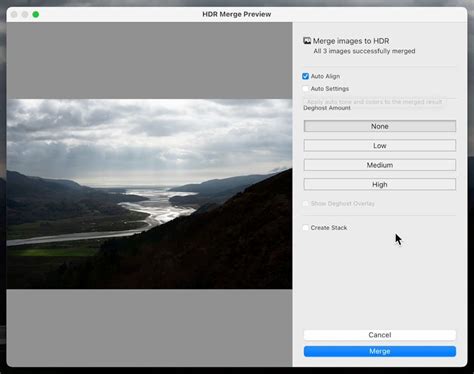Click the blue Merge button
Image resolution: width=474 pixels, height=374 pixels.
380,351
